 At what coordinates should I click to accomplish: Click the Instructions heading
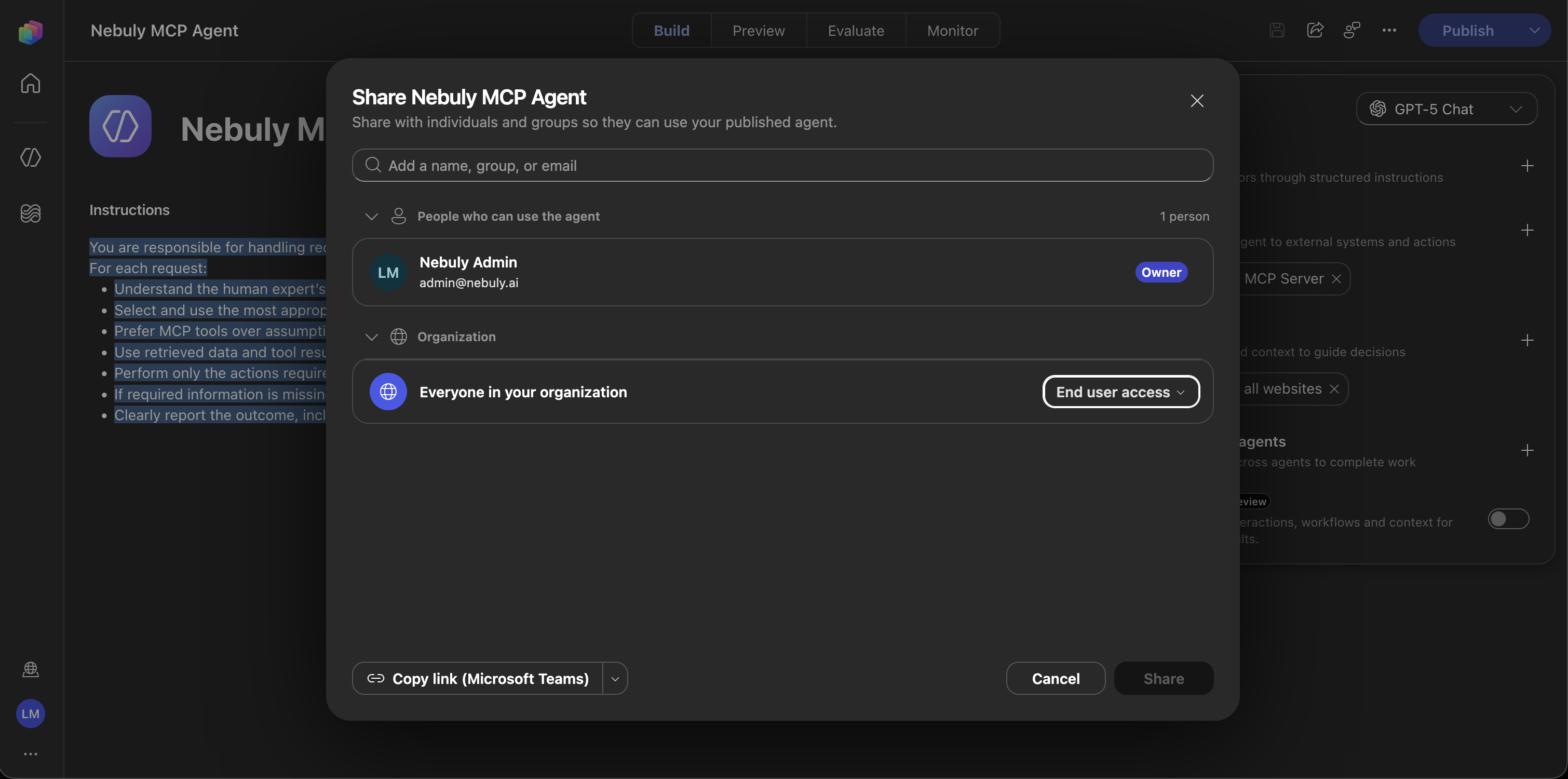pyautogui.click(x=130, y=210)
